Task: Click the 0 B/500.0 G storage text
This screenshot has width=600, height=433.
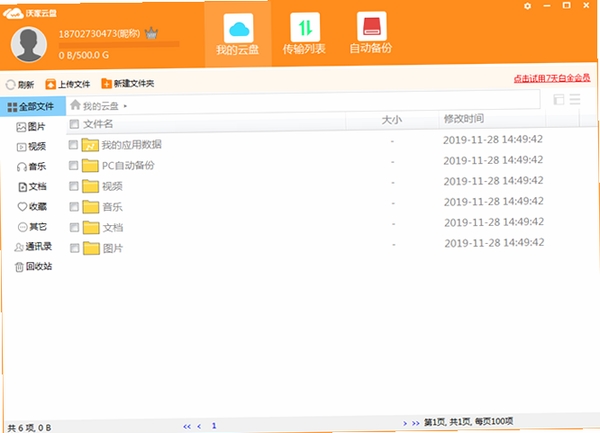Action: point(83,55)
